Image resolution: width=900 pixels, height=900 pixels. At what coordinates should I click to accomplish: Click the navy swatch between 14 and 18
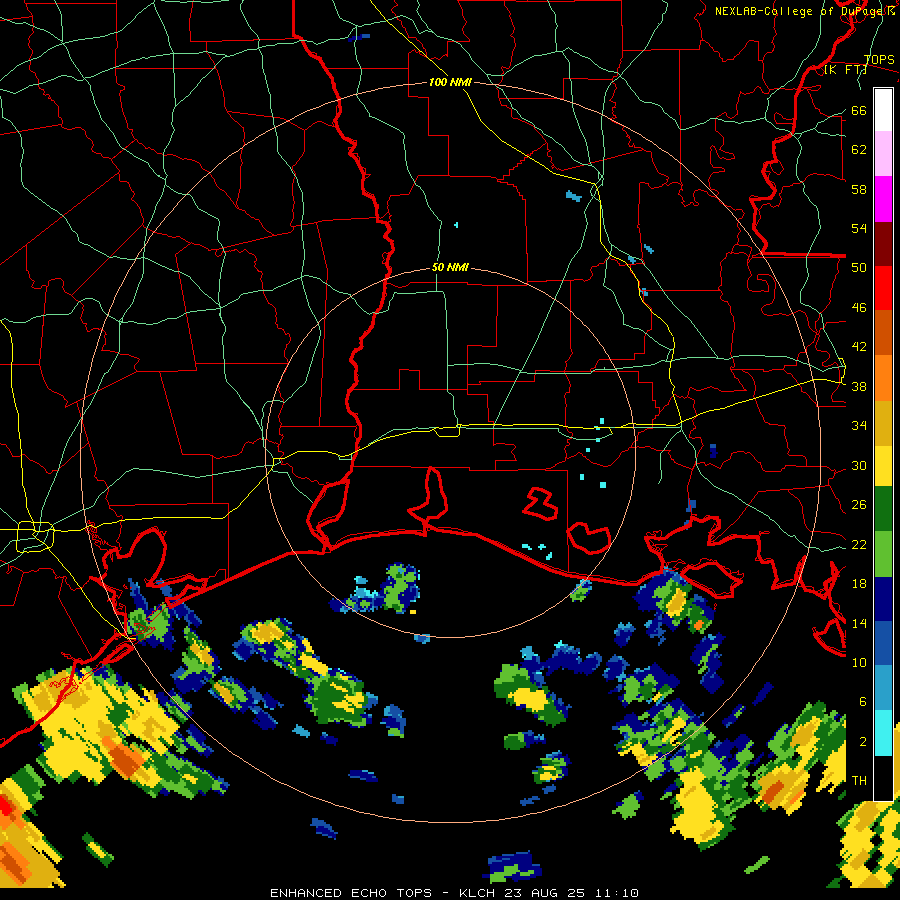point(883,599)
